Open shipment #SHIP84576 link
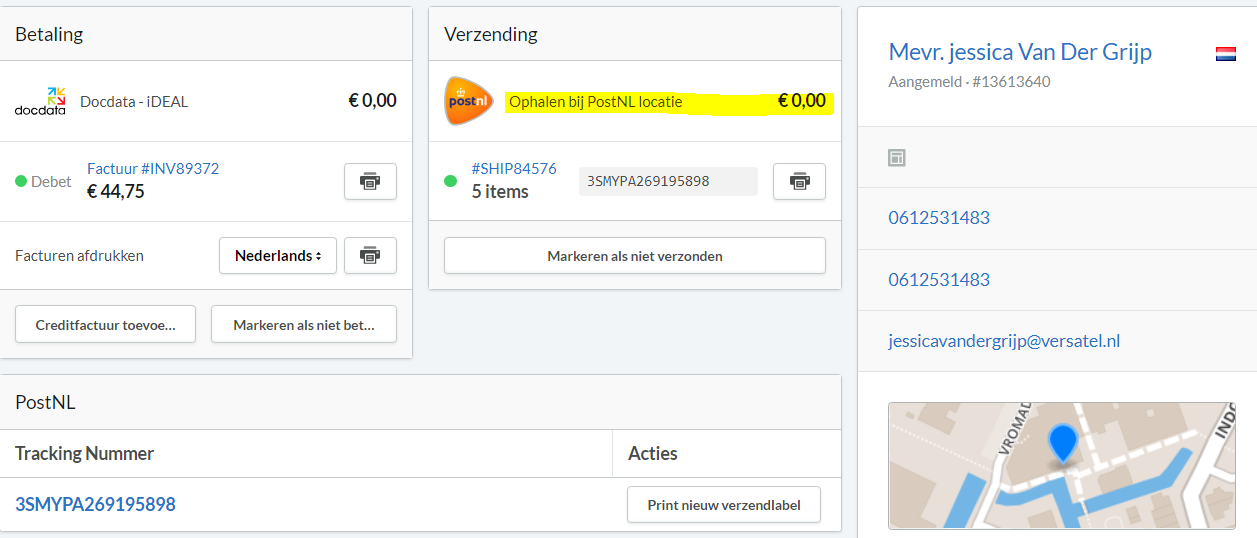The width and height of the screenshot is (1257, 538). click(513, 168)
